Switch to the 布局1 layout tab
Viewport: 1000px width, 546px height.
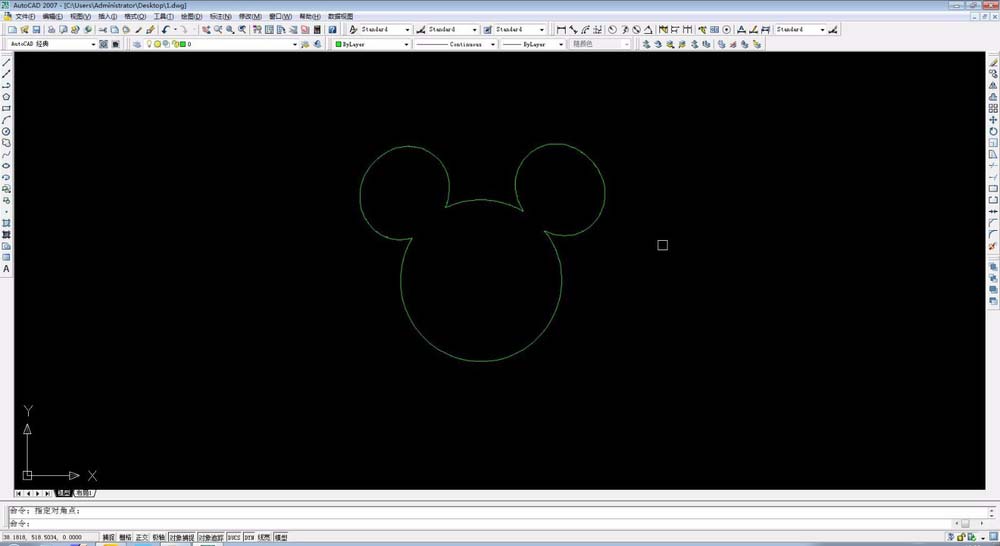click(x=84, y=493)
